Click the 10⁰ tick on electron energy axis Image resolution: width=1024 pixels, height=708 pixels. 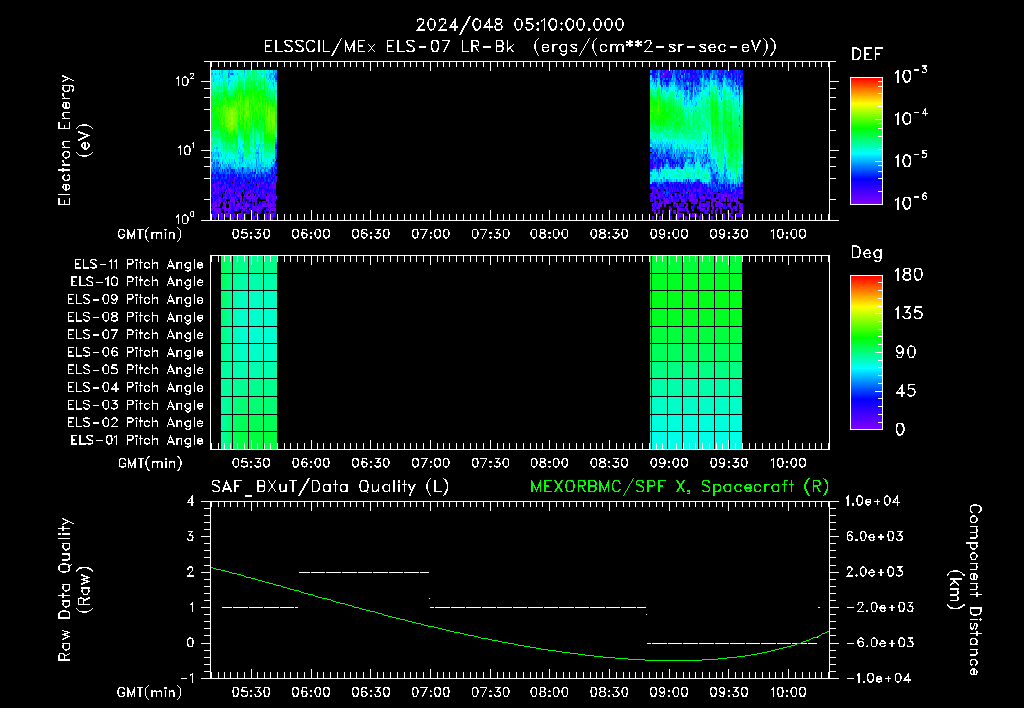(x=185, y=218)
